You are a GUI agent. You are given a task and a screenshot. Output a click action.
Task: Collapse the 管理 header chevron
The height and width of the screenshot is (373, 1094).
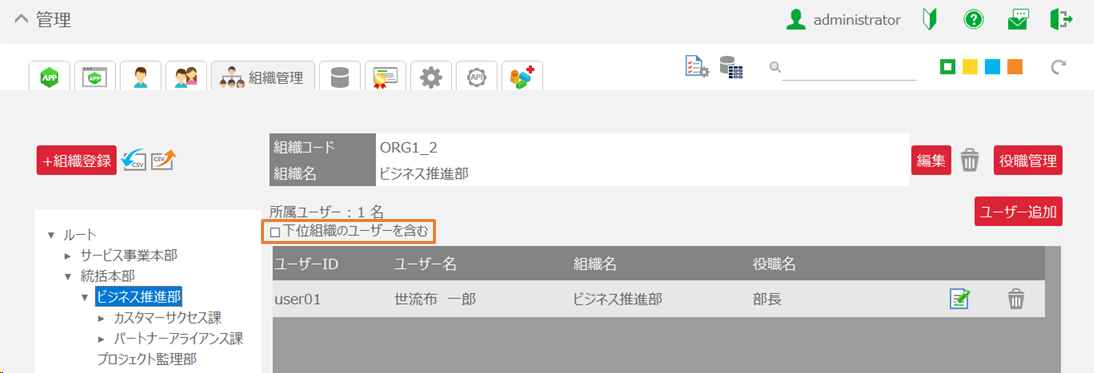pyautogui.click(x=22, y=20)
